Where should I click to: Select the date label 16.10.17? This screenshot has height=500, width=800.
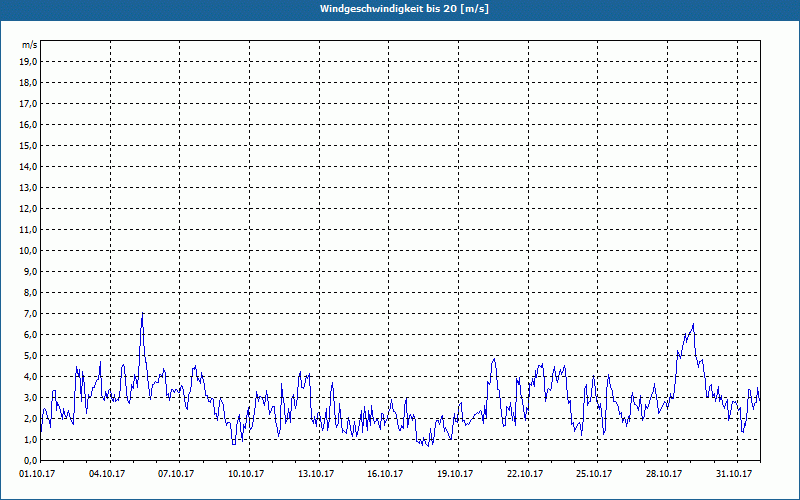(x=385, y=474)
